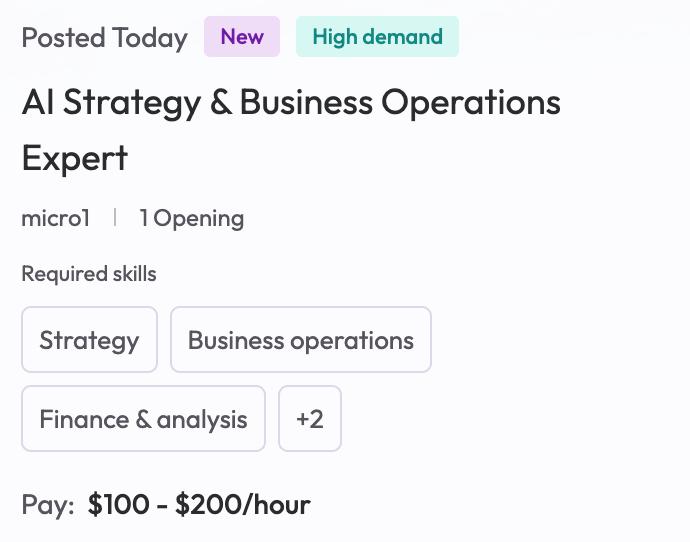Select the Business operations skill chip
The image size is (690, 542).
click(301, 340)
